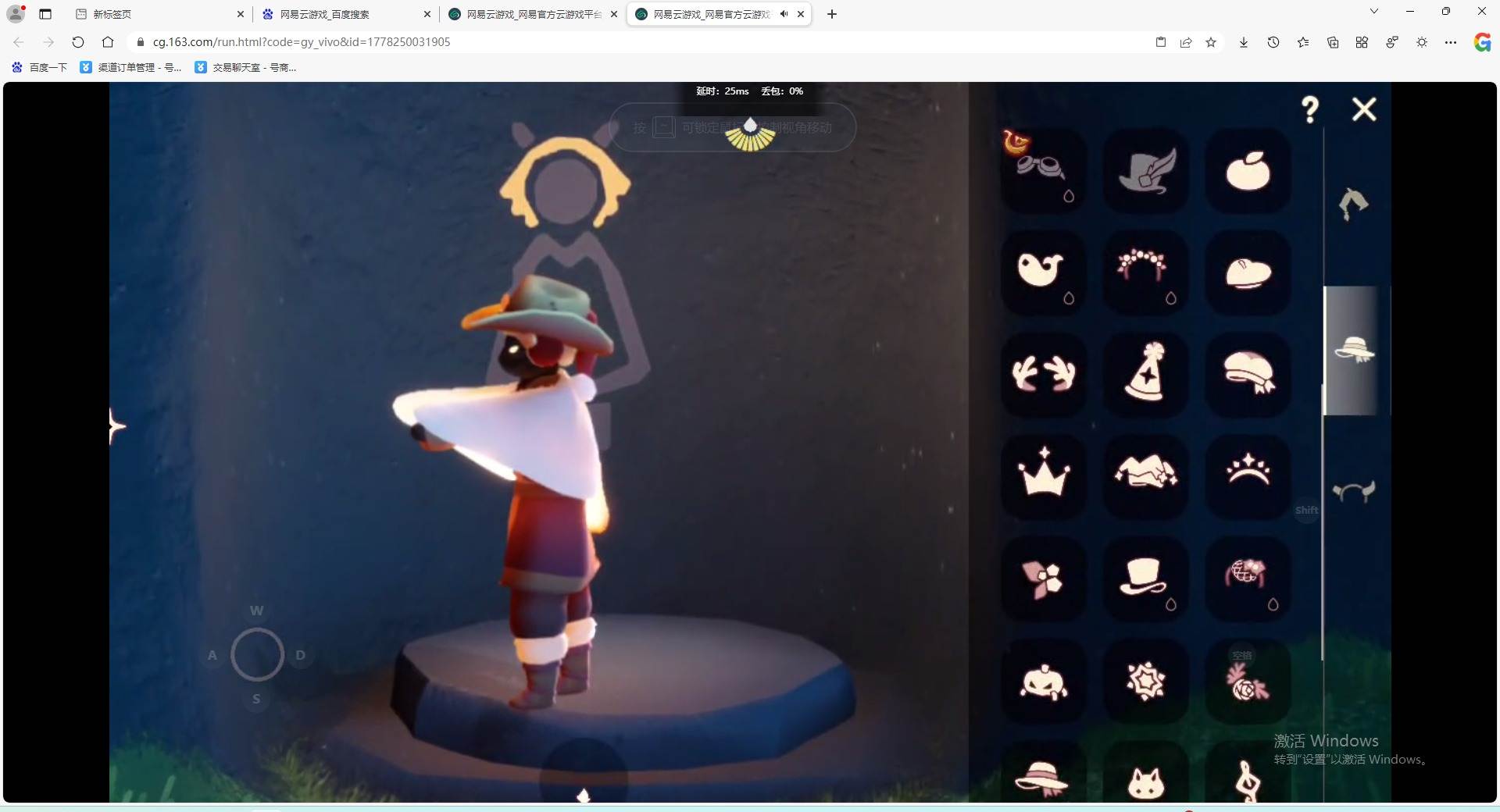This screenshot has width=1500, height=812.
Task: Open a new browser tab
Action: point(832,14)
